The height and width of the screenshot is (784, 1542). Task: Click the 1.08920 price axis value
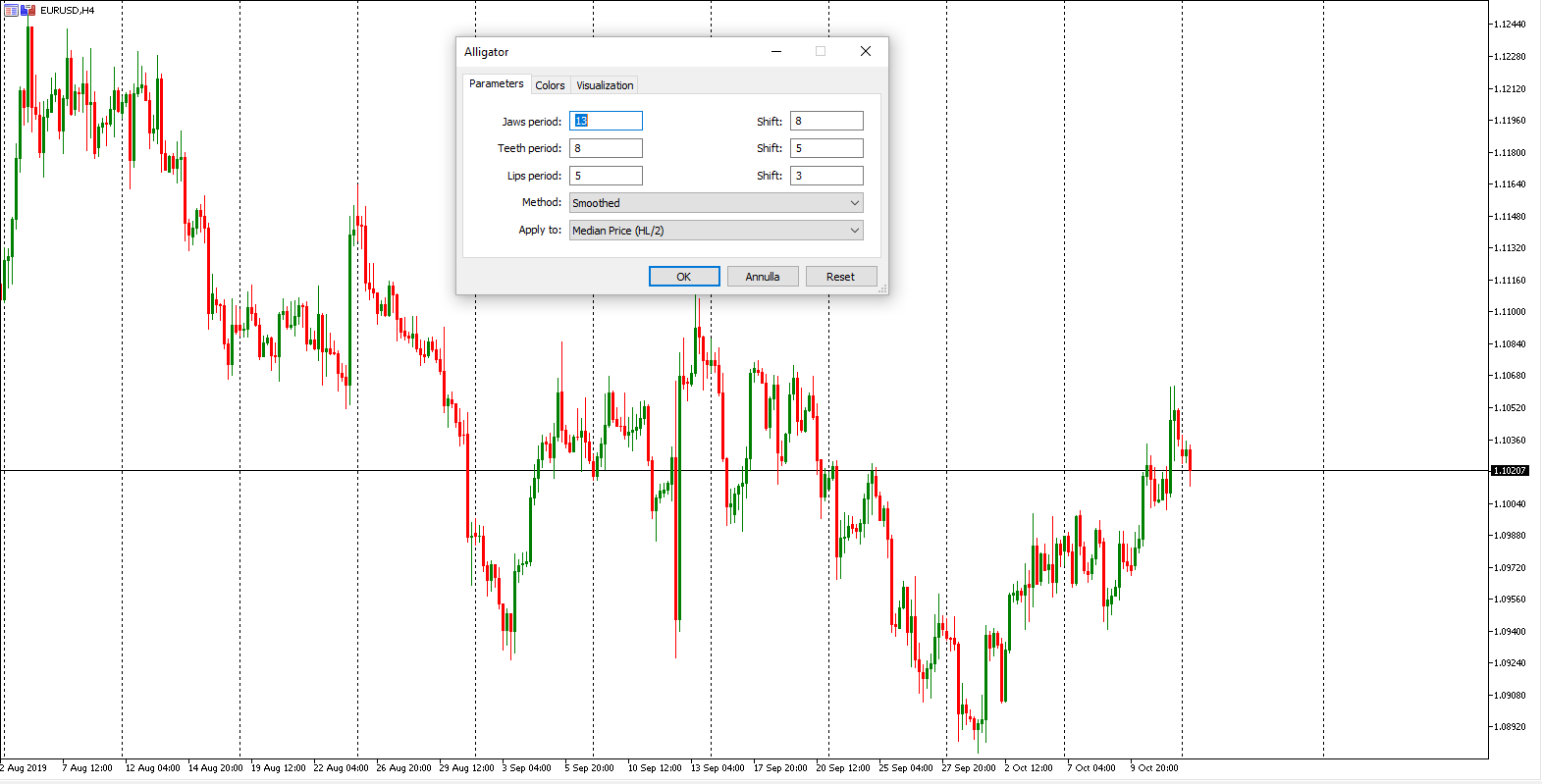(x=1510, y=727)
